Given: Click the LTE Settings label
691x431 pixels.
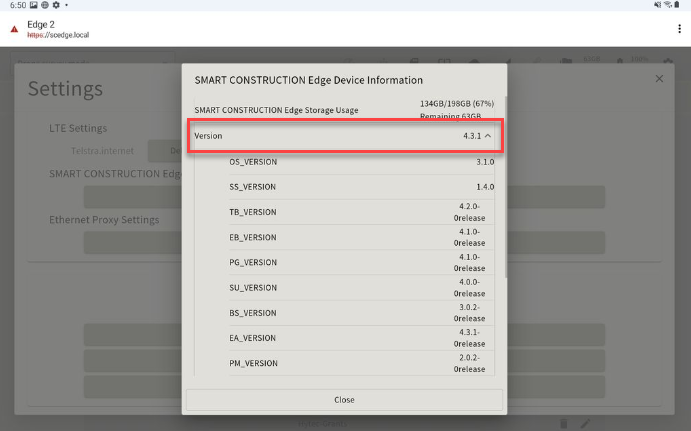Looking at the screenshot, I should click(78, 128).
